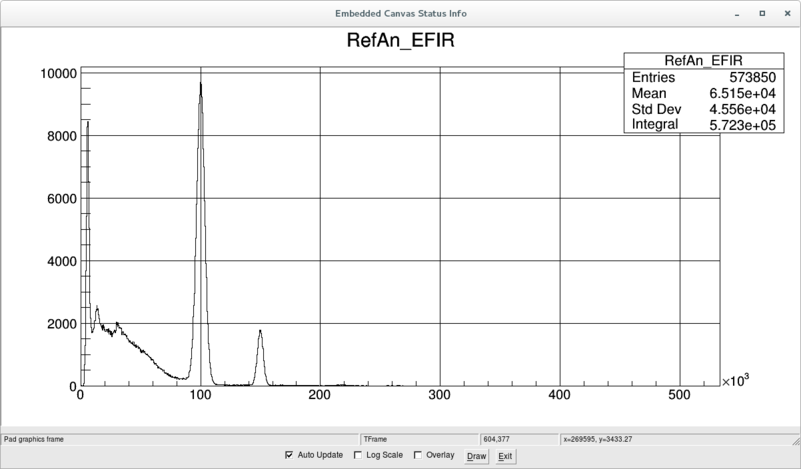This screenshot has width=801, height=469.
Task: Enable the Log Scale checkbox
Action: click(x=358, y=455)
